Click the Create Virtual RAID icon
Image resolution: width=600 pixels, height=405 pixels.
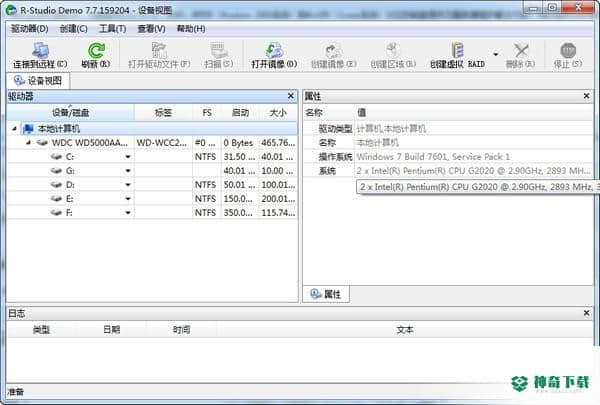click(x=458, y=51)
